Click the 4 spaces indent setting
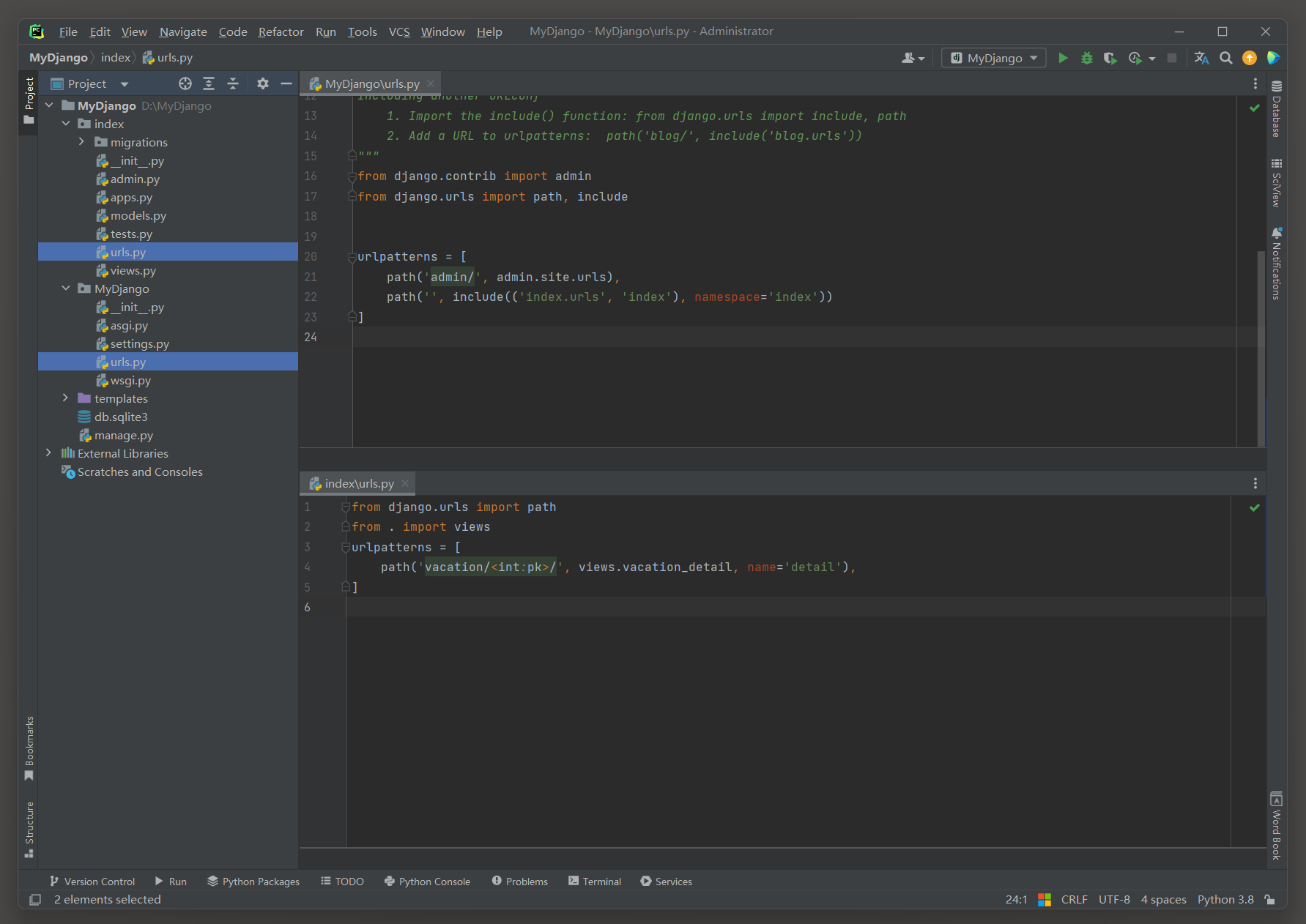The width and height of the screenshot is (1306, 924). 1163,900
